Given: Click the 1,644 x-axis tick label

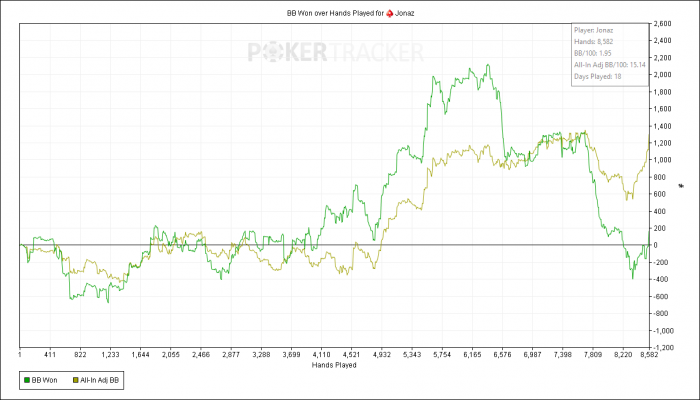Looking at the screenshot, I should point(141,355).
